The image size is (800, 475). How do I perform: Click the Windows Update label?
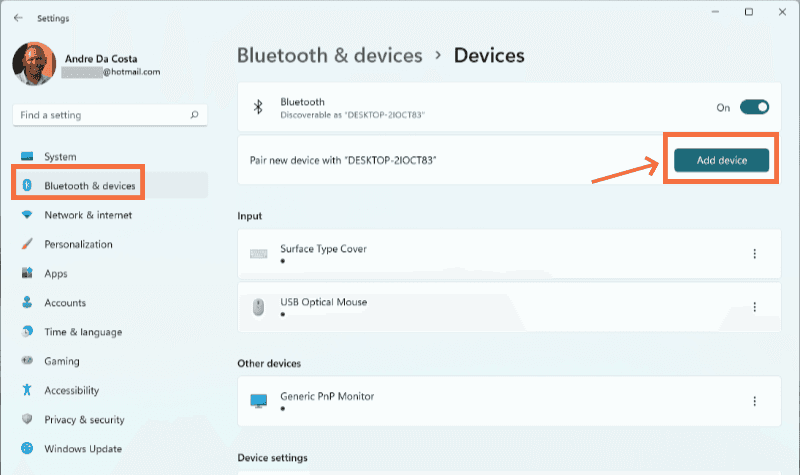(x=83, y=448)
